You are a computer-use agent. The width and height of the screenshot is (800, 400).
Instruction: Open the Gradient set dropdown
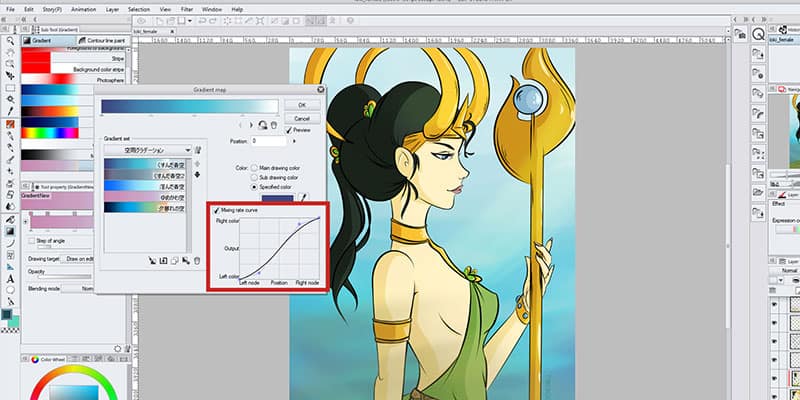click(x=147, y=150)
